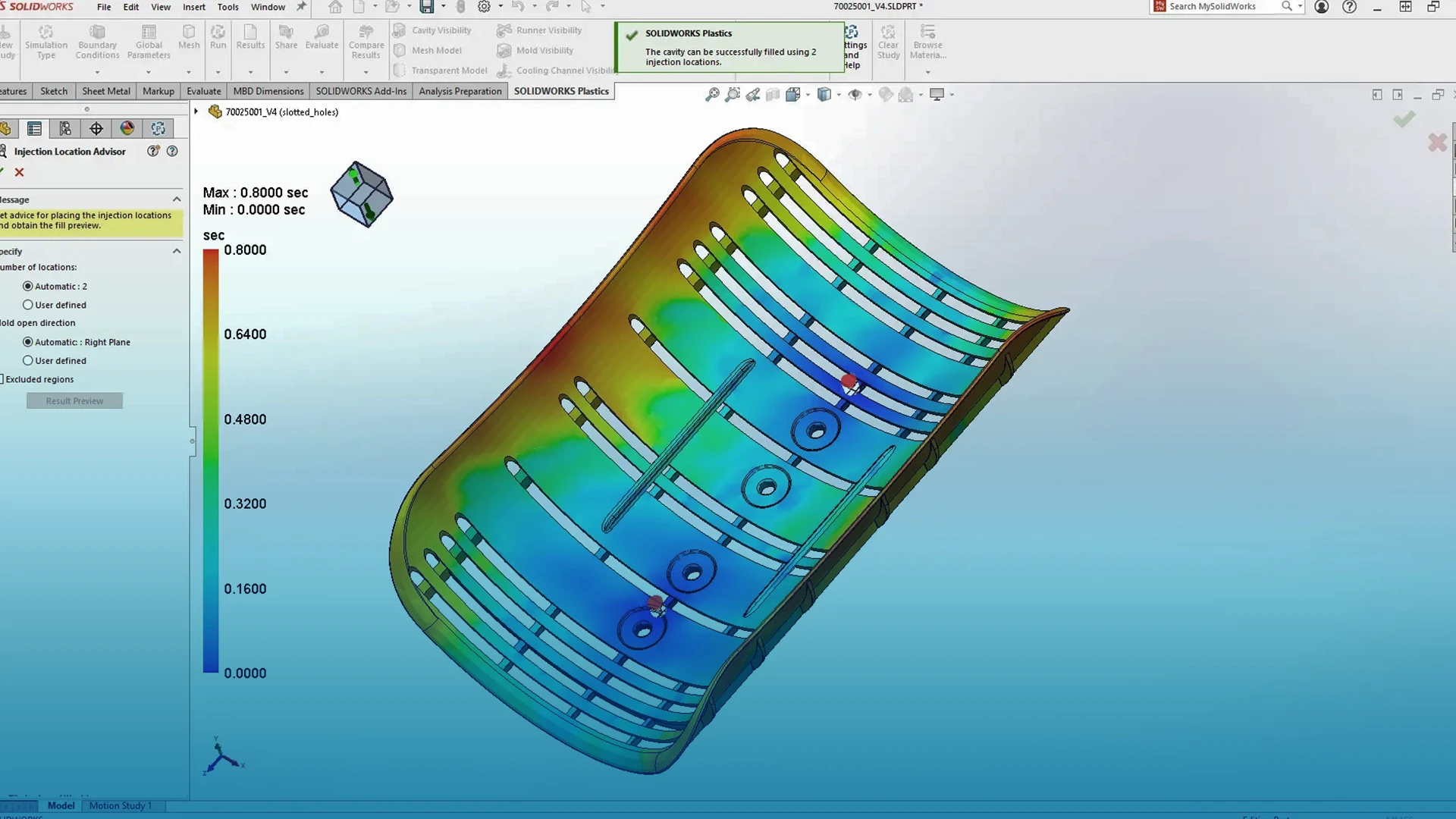The height and width of the screenshot is (819, 1456).
Task: Open the Global Parameters dropdown arrow
Action: point(148,73)
